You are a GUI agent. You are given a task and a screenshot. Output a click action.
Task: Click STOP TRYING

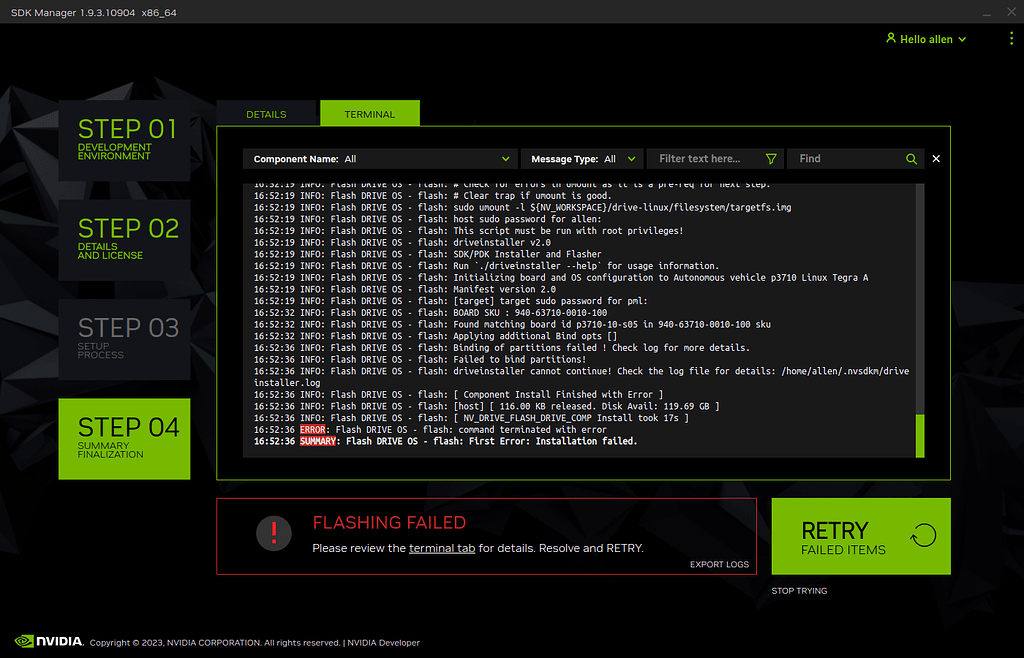798,590
